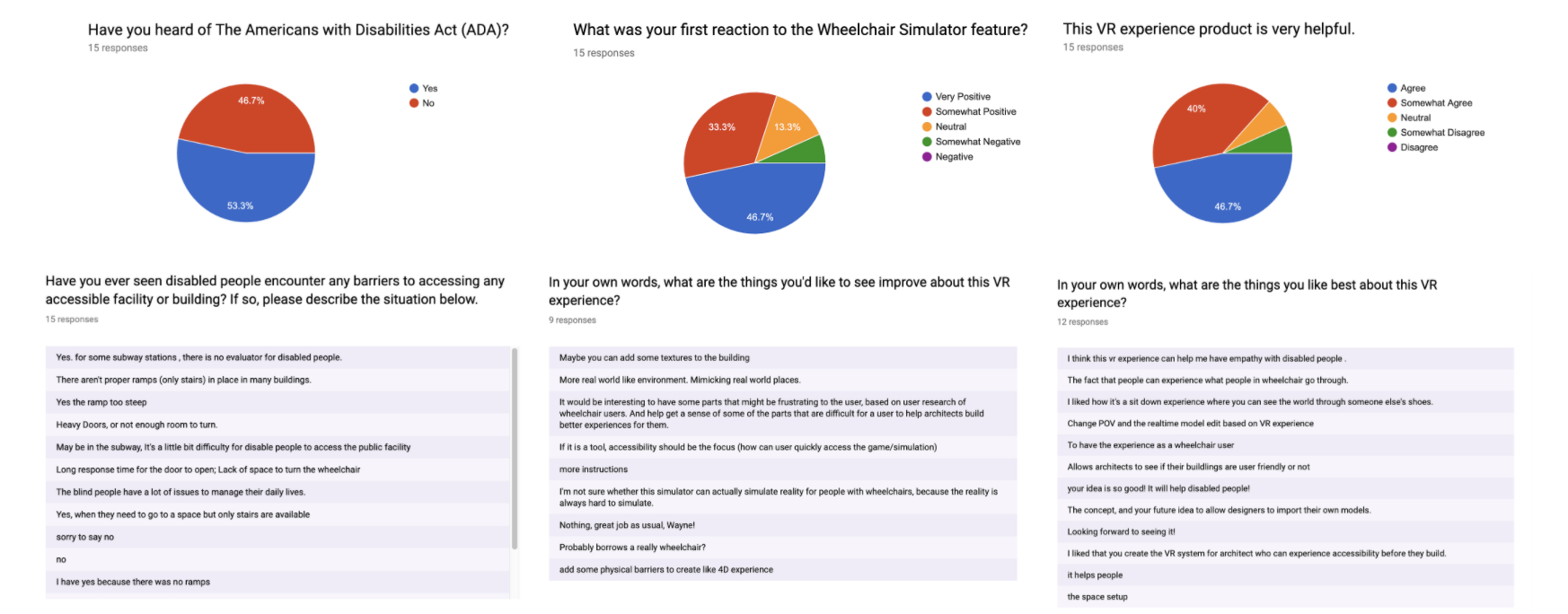
Task: Click the 'the space setup' response
Action: pyautogui.click(x=1097, y=597)
